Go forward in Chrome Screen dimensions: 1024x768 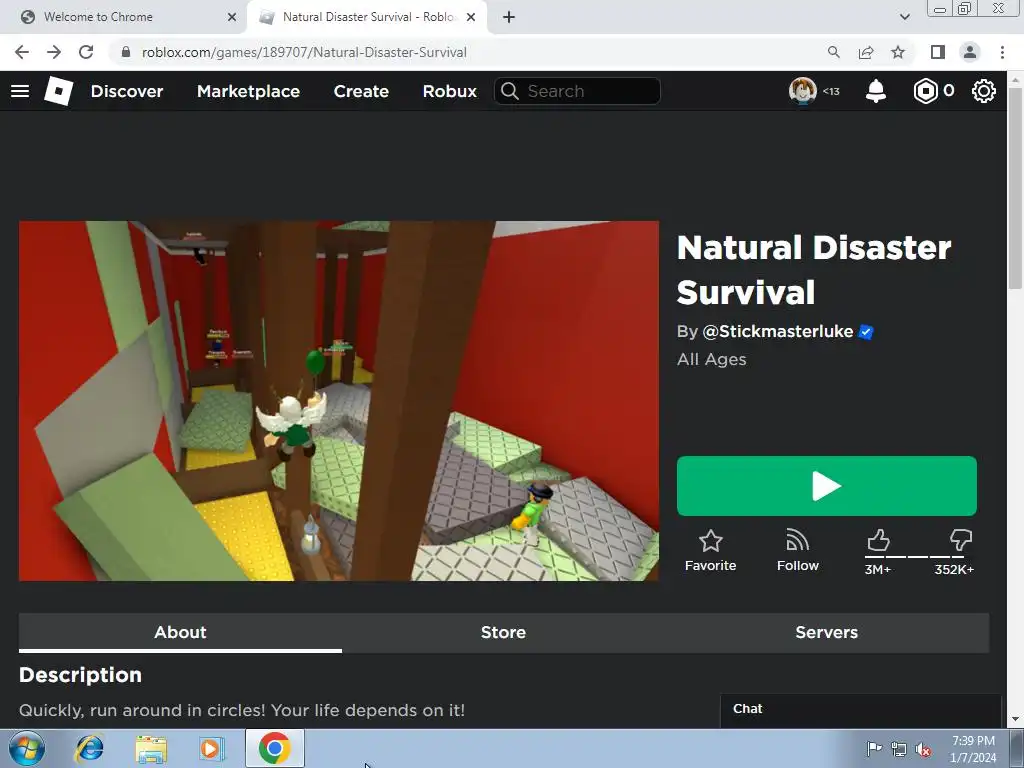pos(54,52)
